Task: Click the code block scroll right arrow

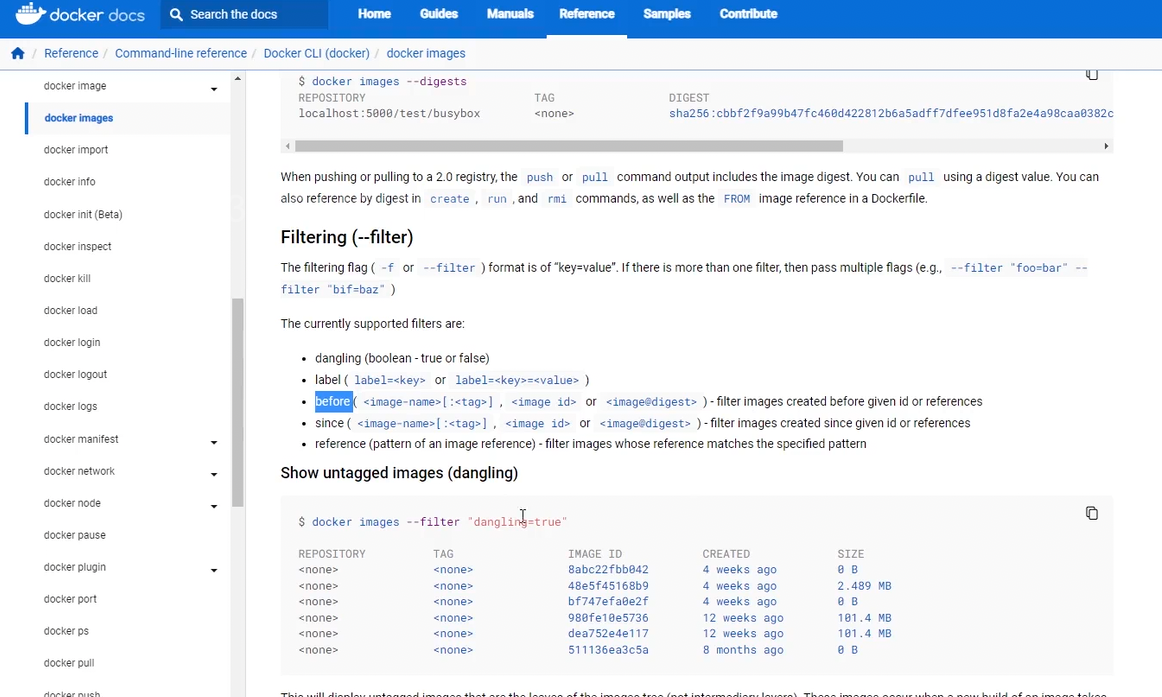Action: pos(1106,146)
